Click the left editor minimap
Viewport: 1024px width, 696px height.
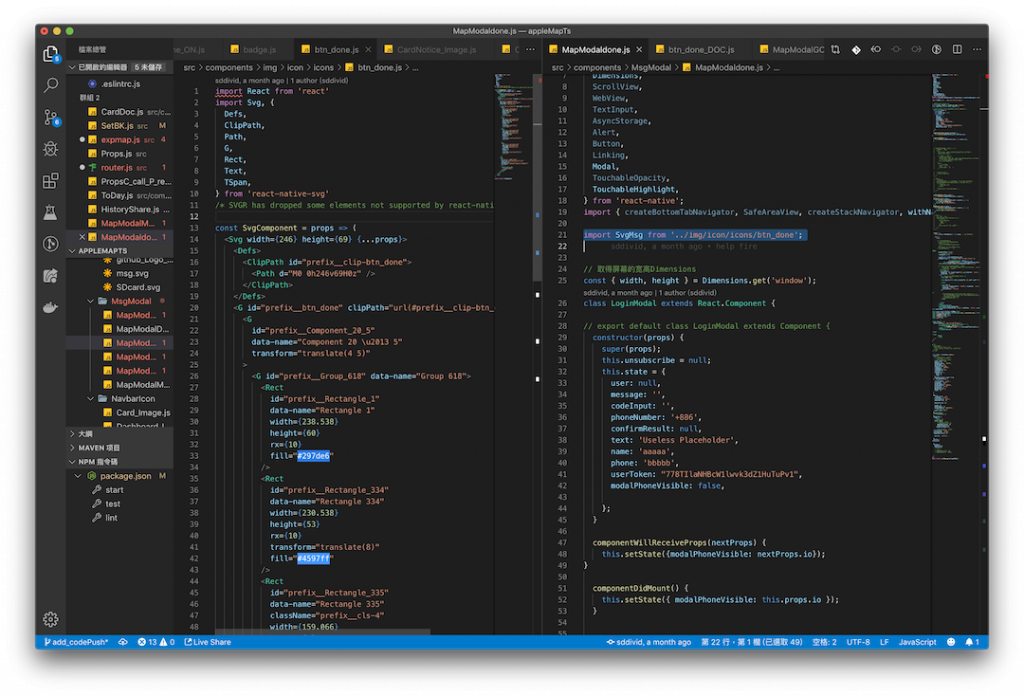(513, 126)
